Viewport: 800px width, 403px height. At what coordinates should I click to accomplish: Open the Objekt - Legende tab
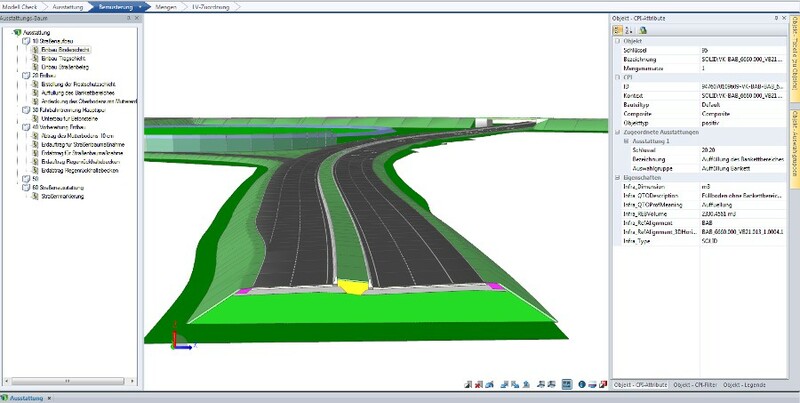(x=748, y=384)
